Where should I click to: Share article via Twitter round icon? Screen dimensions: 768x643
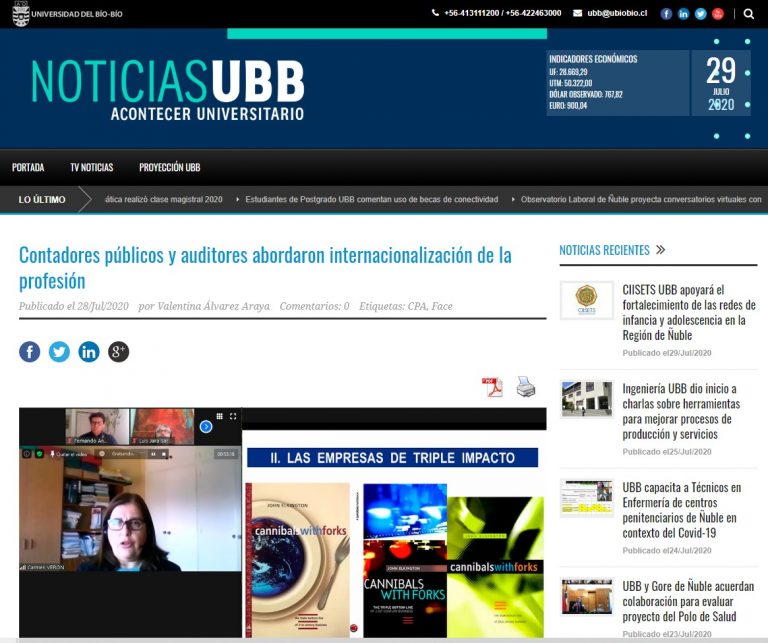click(x=59, y=352)
